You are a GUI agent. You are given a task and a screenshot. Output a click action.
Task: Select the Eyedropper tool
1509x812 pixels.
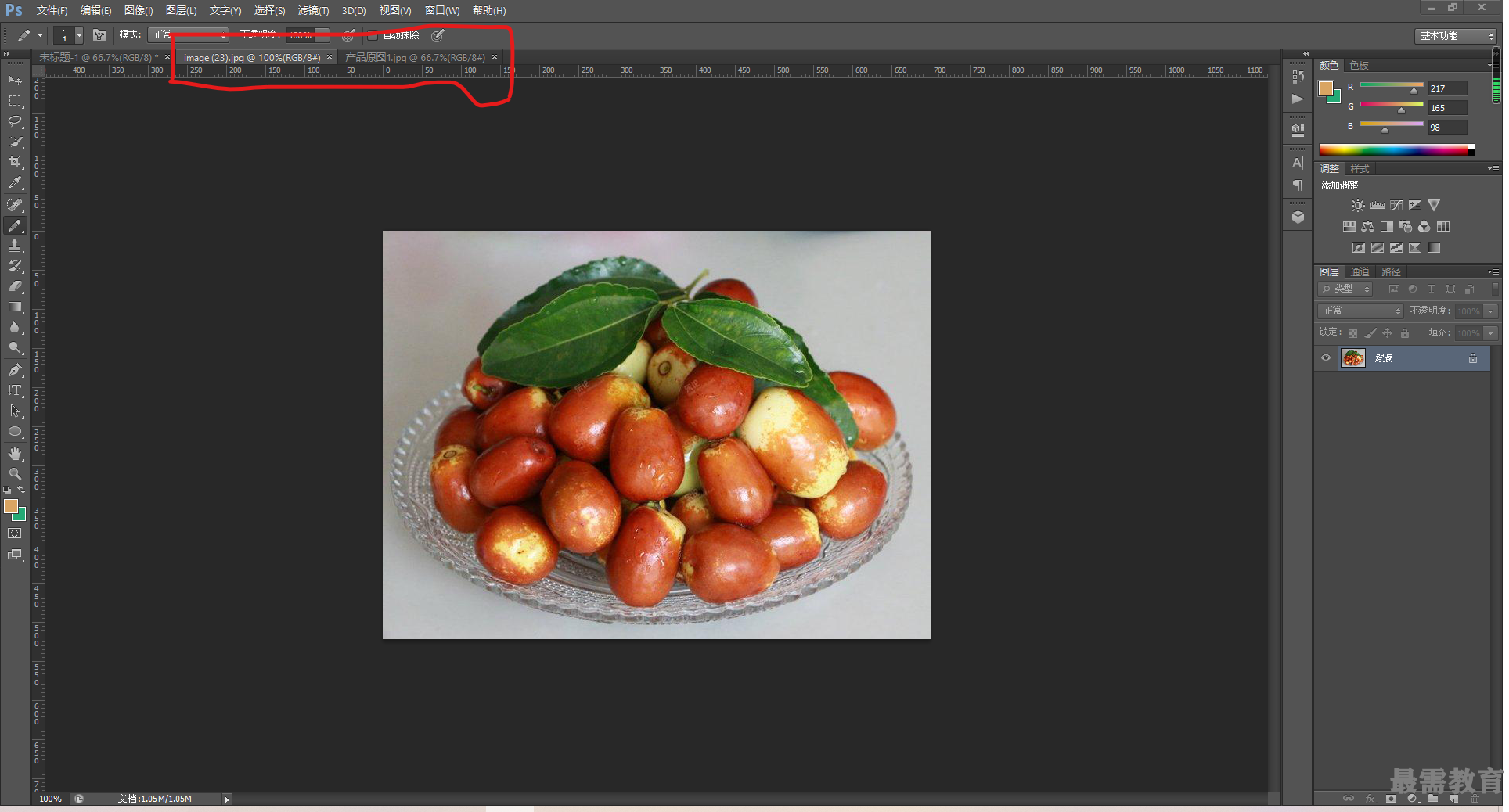(x=15, y=182)
